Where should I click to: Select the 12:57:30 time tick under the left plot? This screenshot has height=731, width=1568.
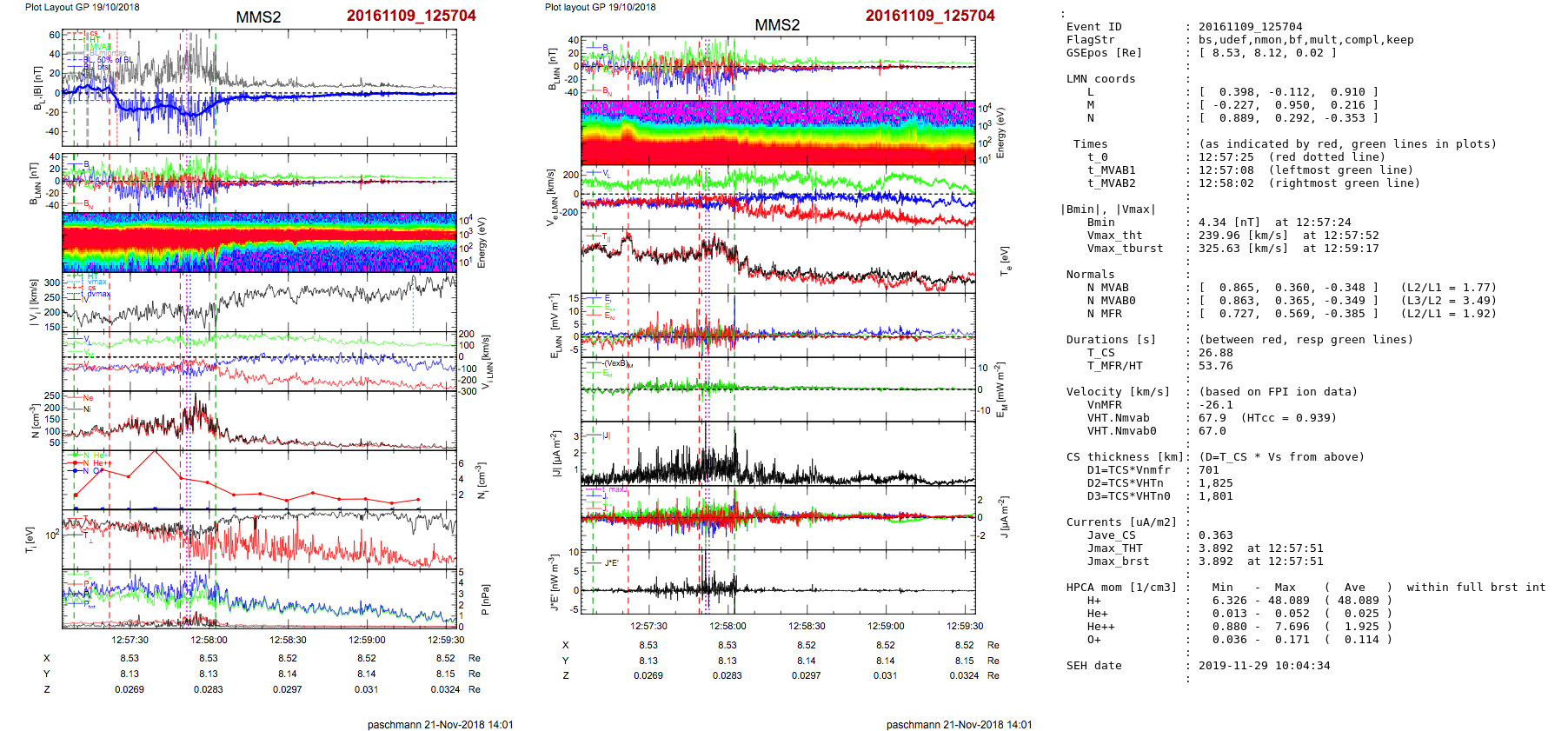[x=130, y=640]
